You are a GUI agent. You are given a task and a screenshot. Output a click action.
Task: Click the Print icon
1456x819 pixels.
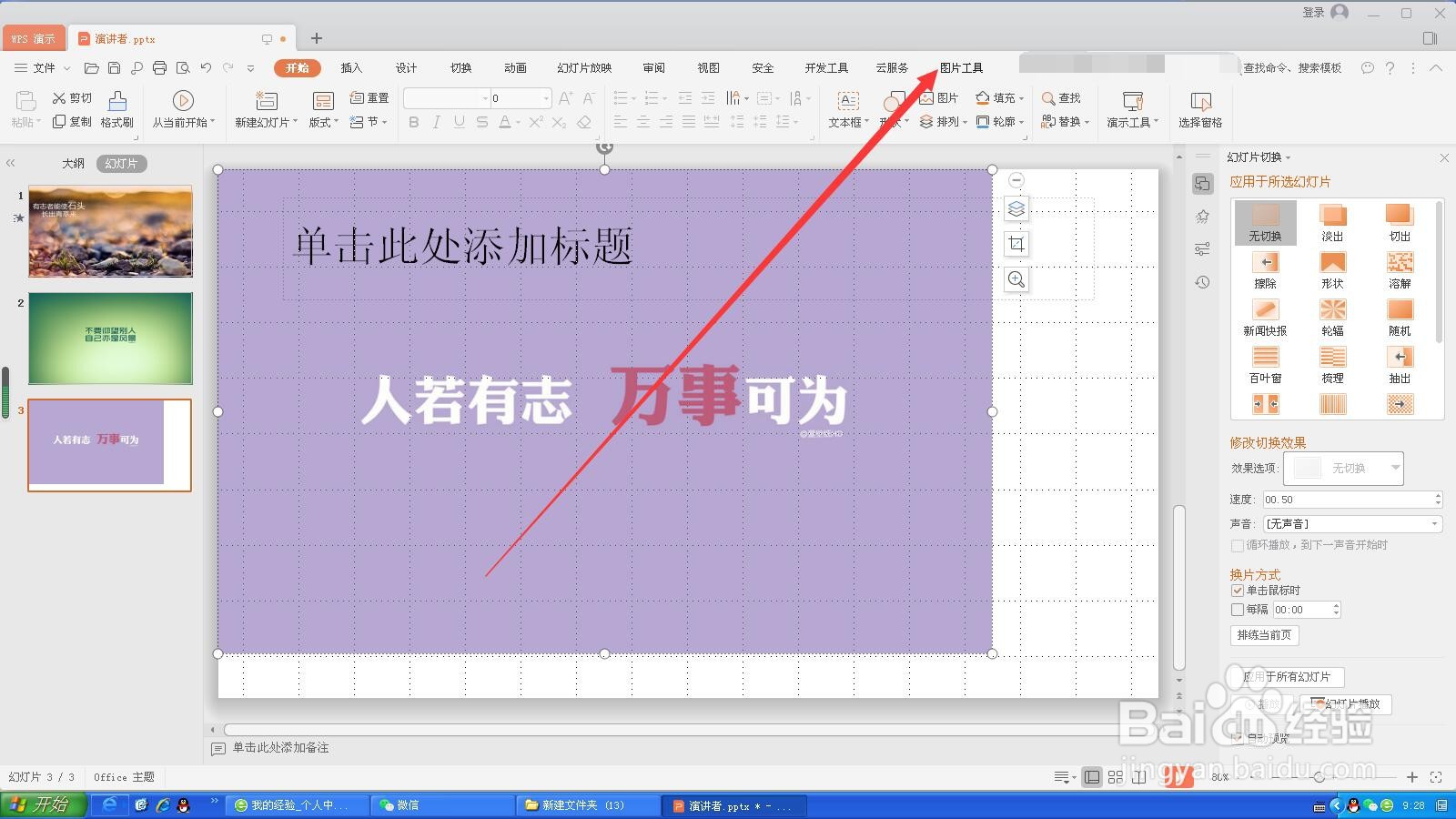click(x=160, y=68)
